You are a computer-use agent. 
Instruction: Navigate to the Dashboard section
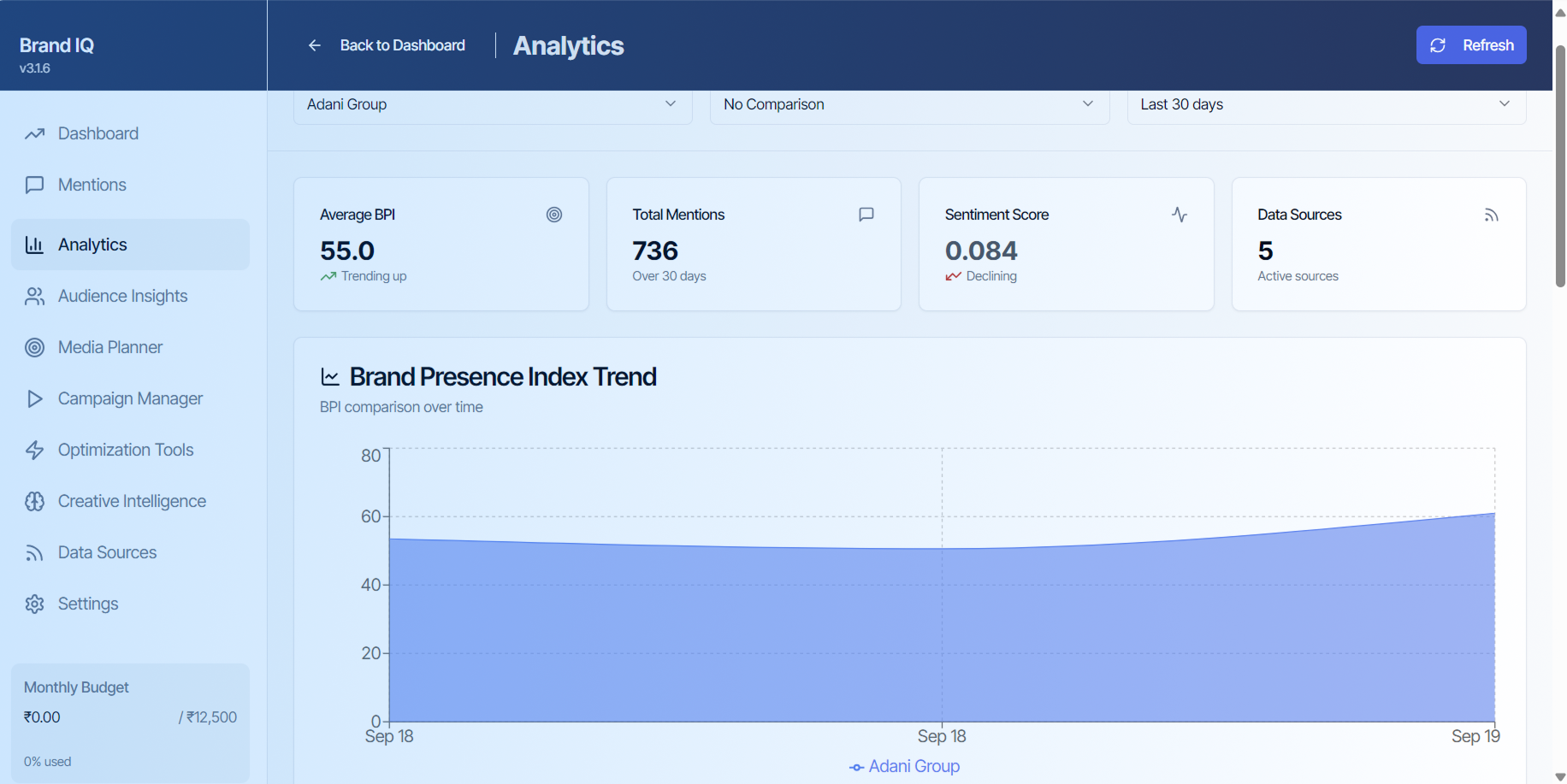(x=98, y=133)
